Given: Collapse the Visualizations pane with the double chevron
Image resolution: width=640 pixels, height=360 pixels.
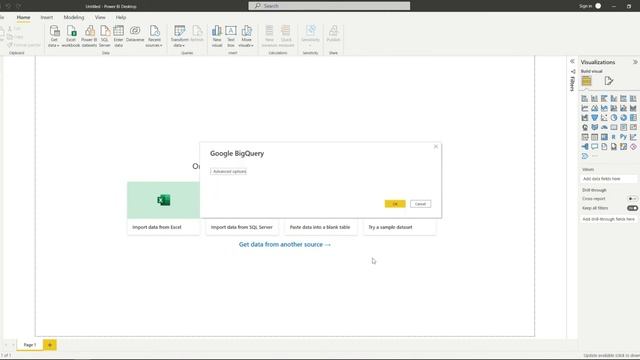Looking at the screenshot, I should point(635,62).
